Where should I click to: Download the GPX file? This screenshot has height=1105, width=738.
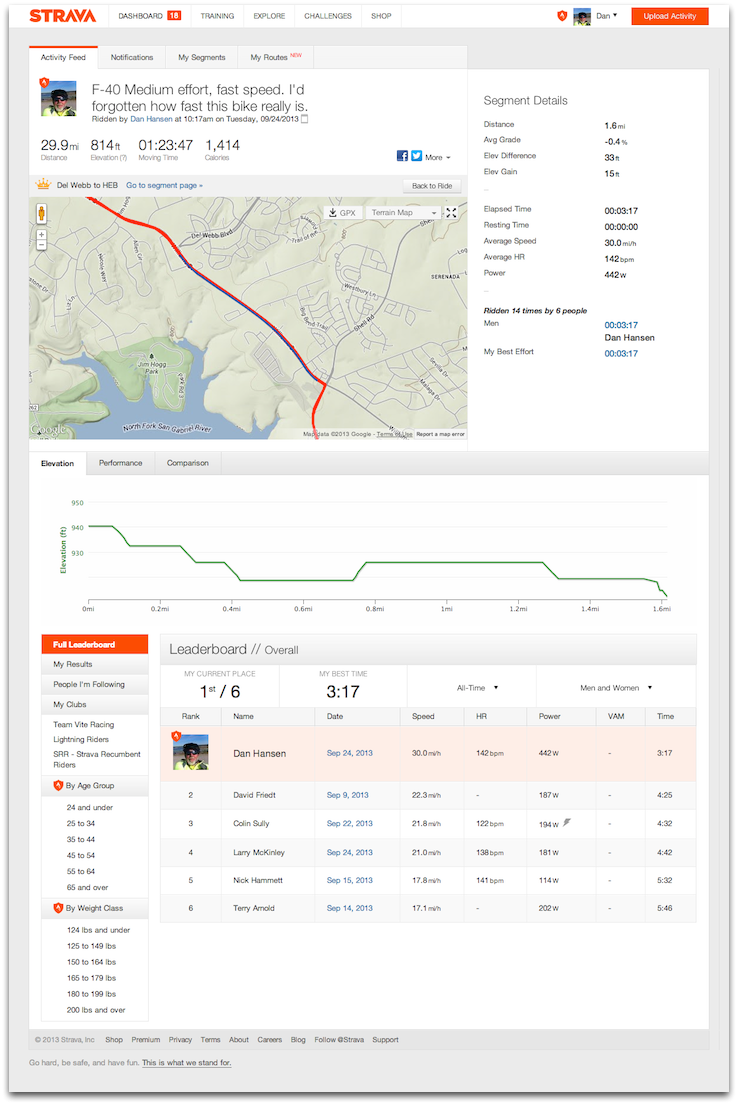pyautogui.click(x=343, y=212)
